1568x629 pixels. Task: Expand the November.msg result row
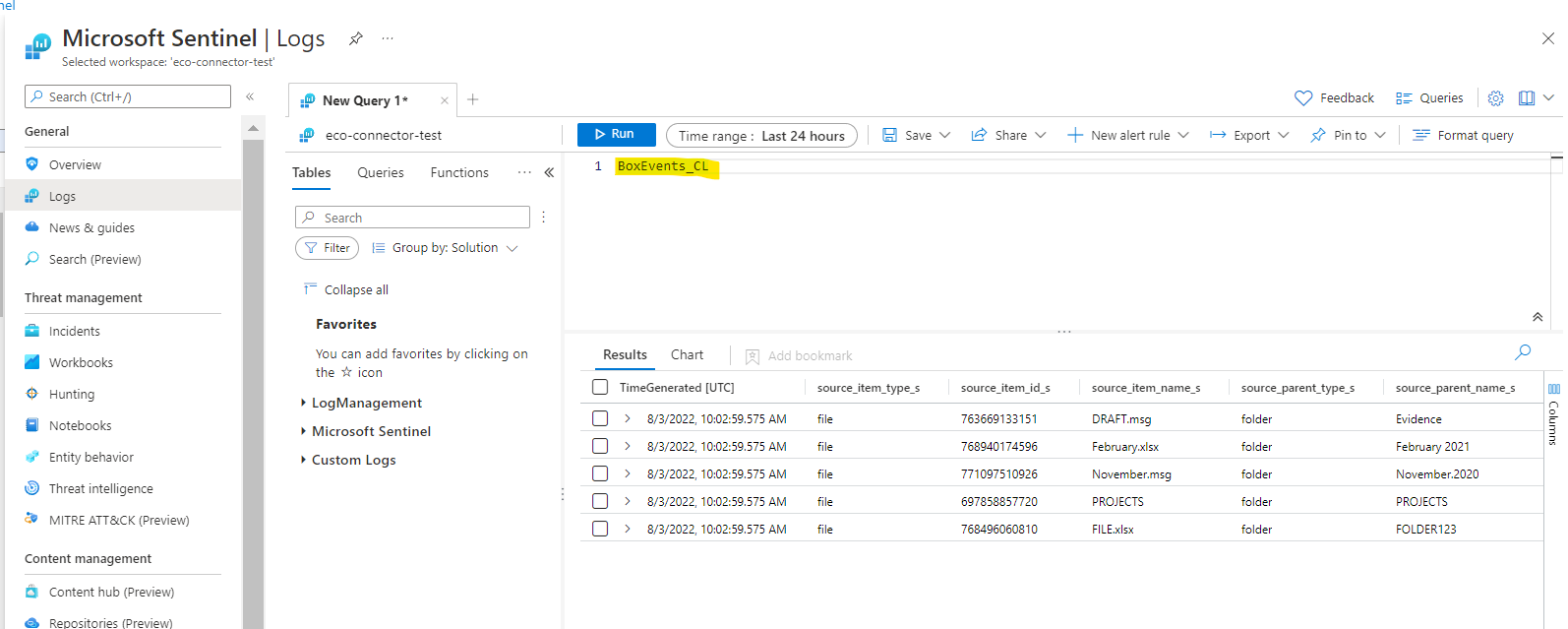point(628,473)
